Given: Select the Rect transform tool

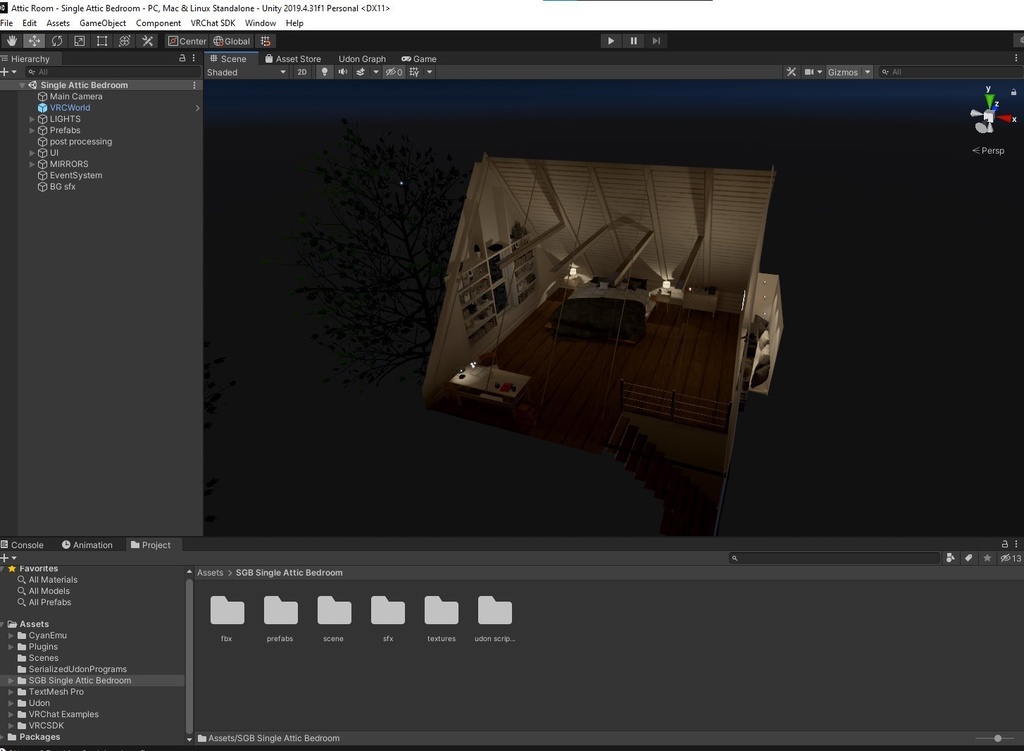Looking at the screenshot, I should pyautogui.click(x=102, y=40).
